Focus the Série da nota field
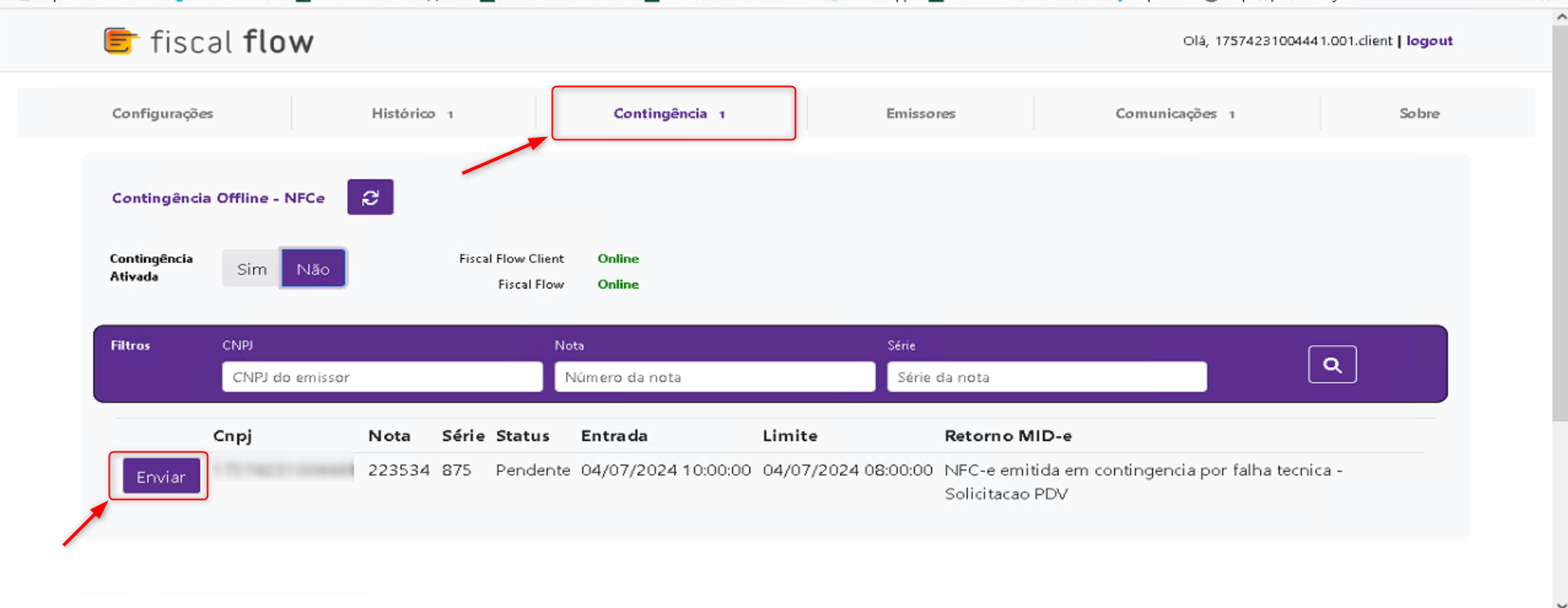The width and height of the screenshot is (1568, 608). tap(1046, 377)
